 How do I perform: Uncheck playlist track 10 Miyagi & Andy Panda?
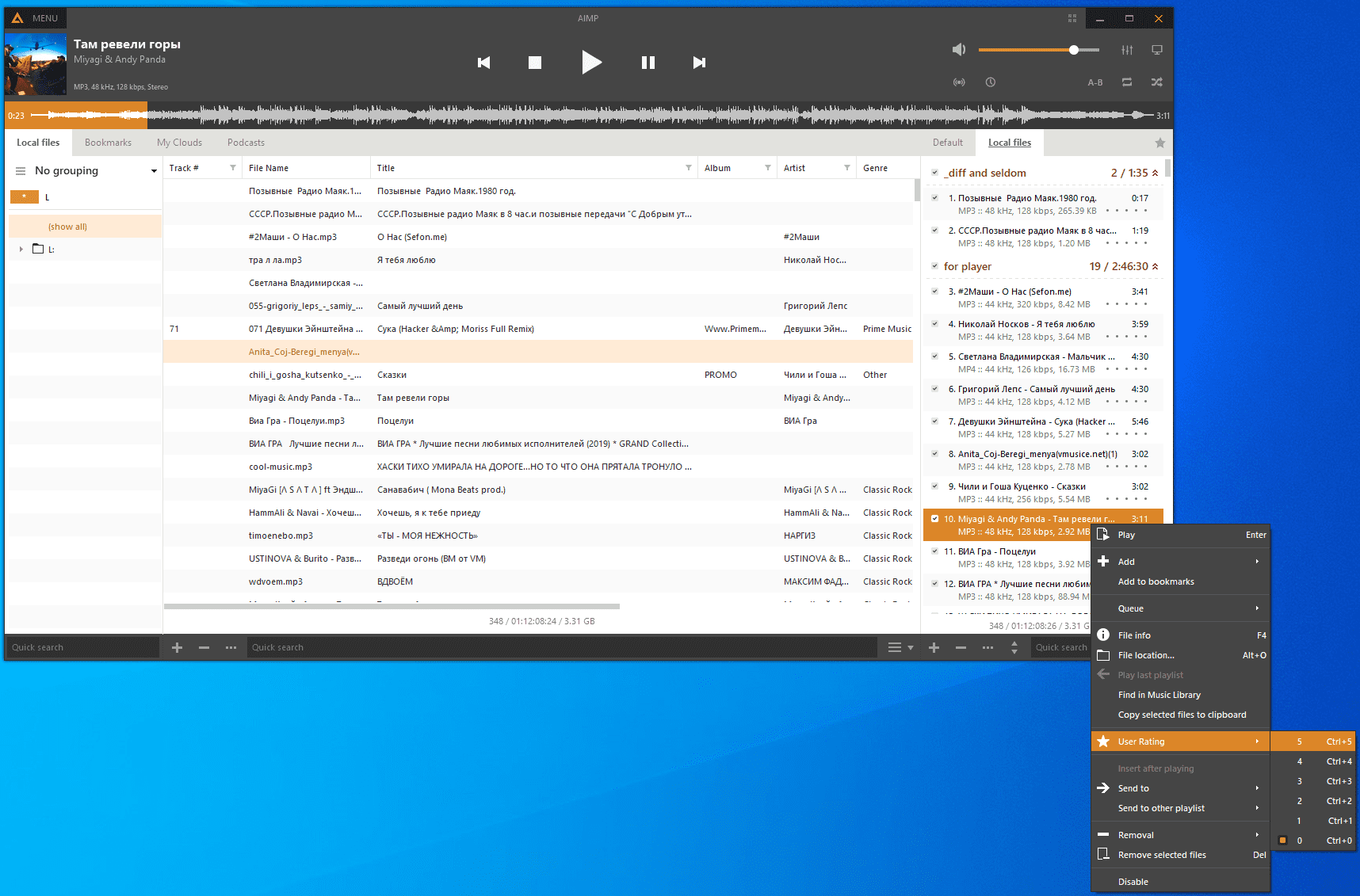(935, 519)
